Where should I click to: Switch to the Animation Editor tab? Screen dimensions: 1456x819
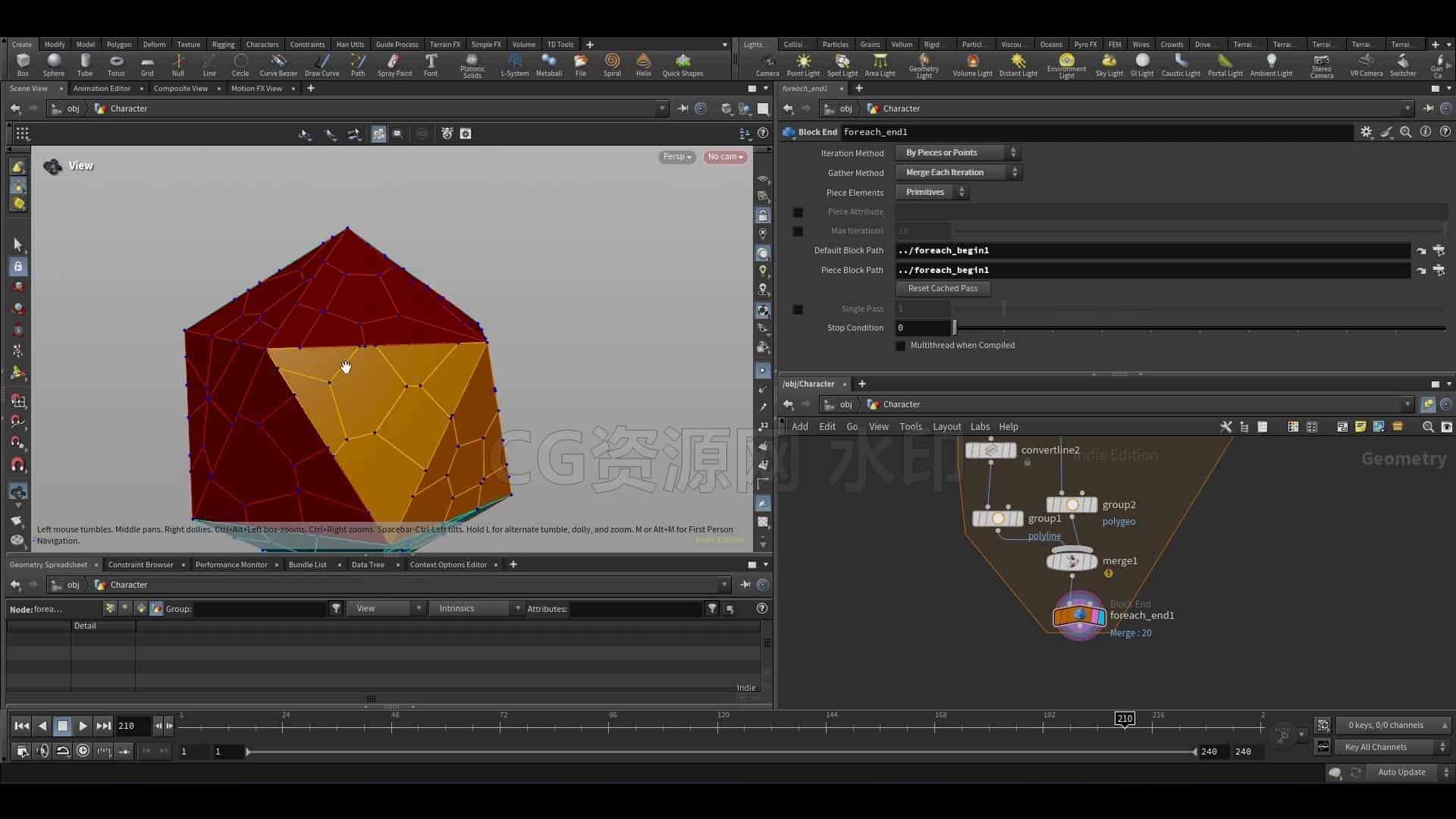click(x=102, y=89)
